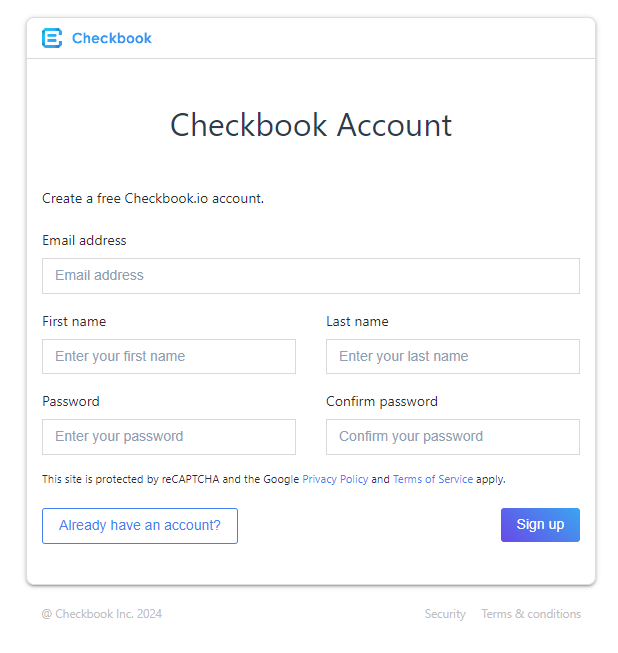Open the Security footer link
This screenshot has height=653, width=618.
pyautogui.click(x=445, y=614)
